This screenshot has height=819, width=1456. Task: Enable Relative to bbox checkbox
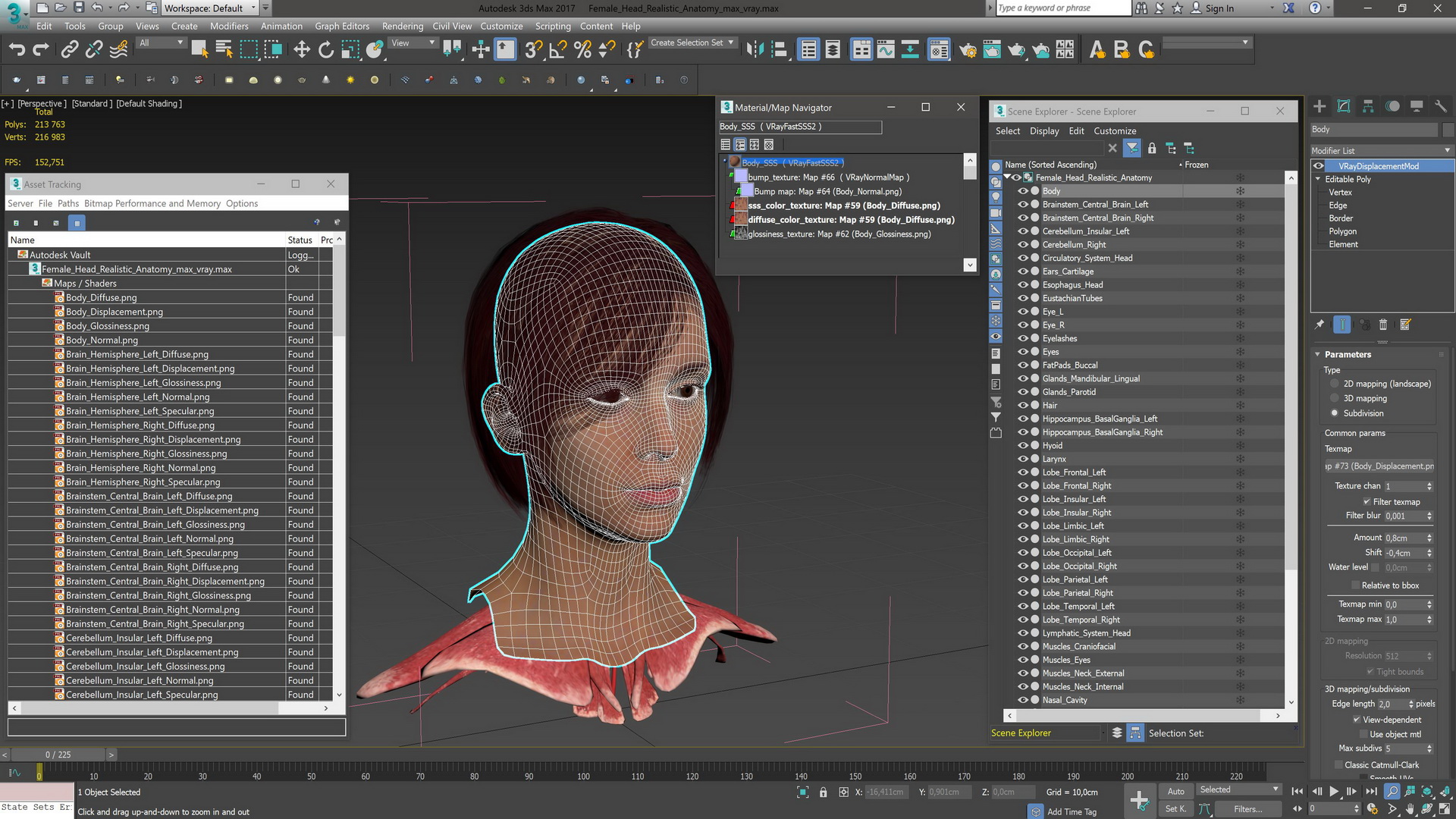(1356, 585)
